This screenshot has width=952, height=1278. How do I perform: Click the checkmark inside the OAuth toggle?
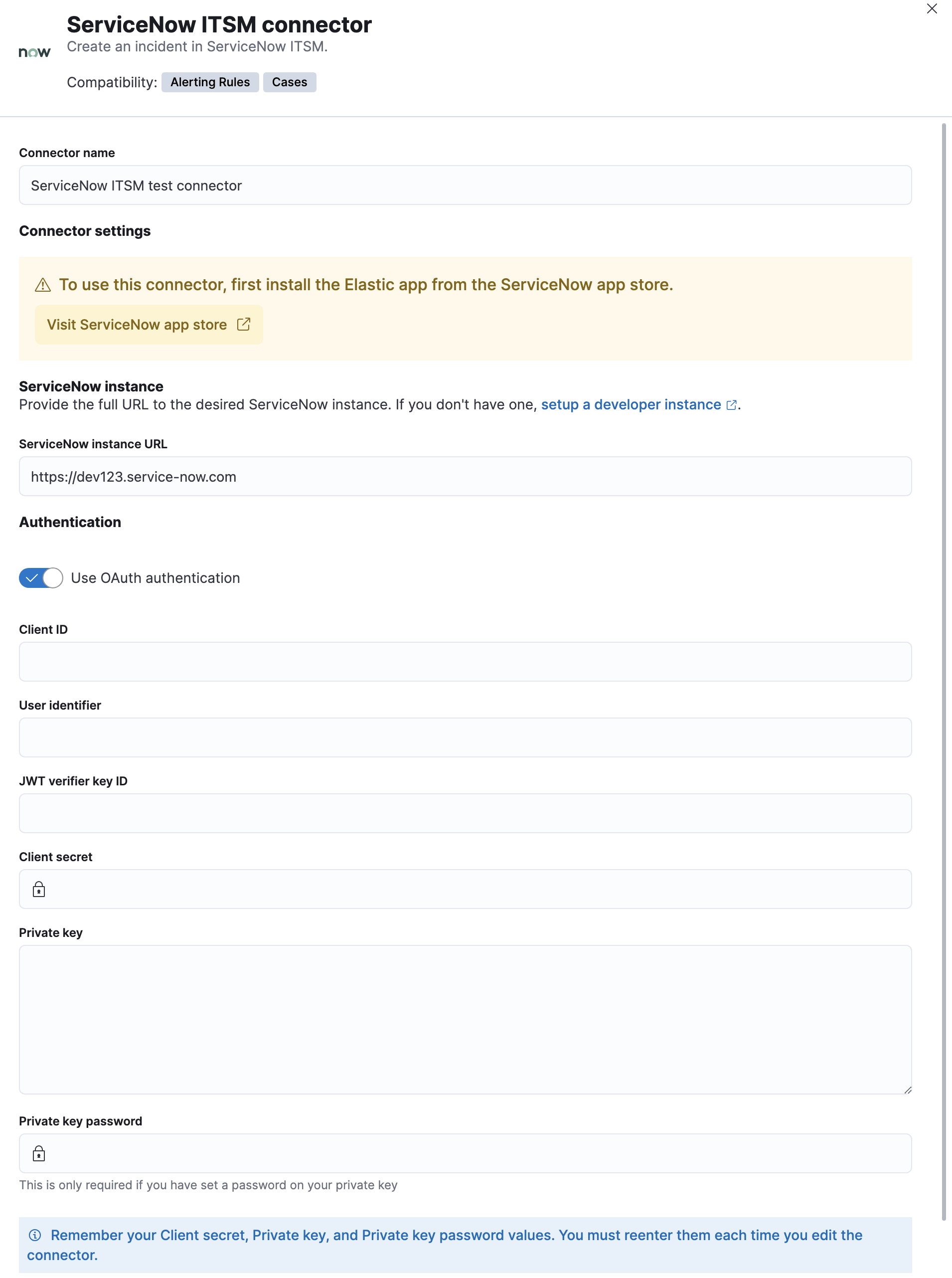click(x=33, y=577)
